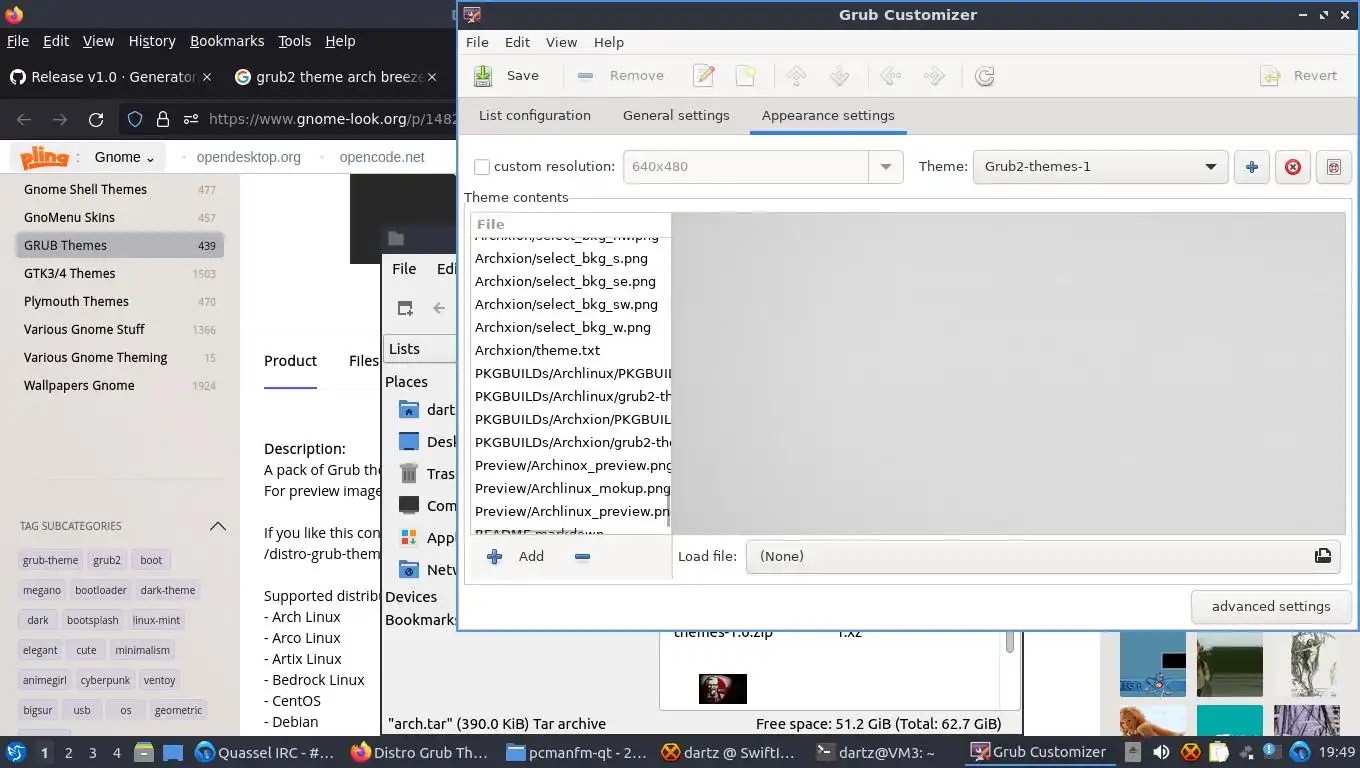Select Archxion/select_bkg_sw.png file
The height and width of the screenshot is (768, 1360).
point(570,304)
